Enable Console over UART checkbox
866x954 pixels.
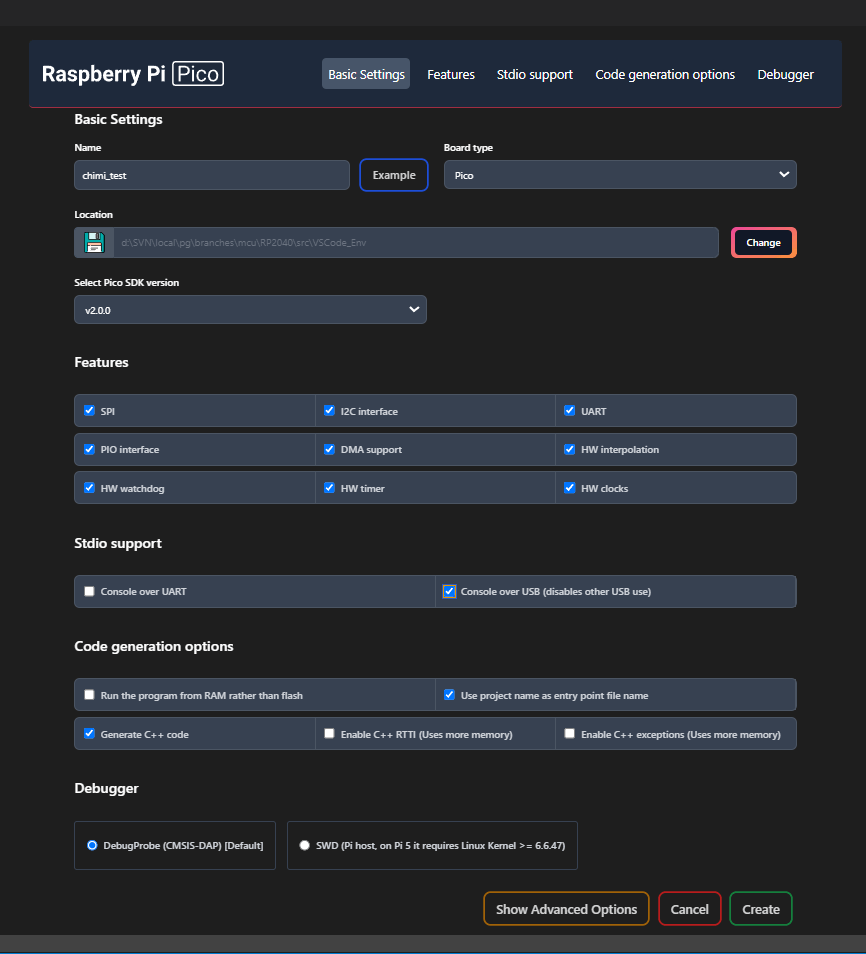point(89,591)
